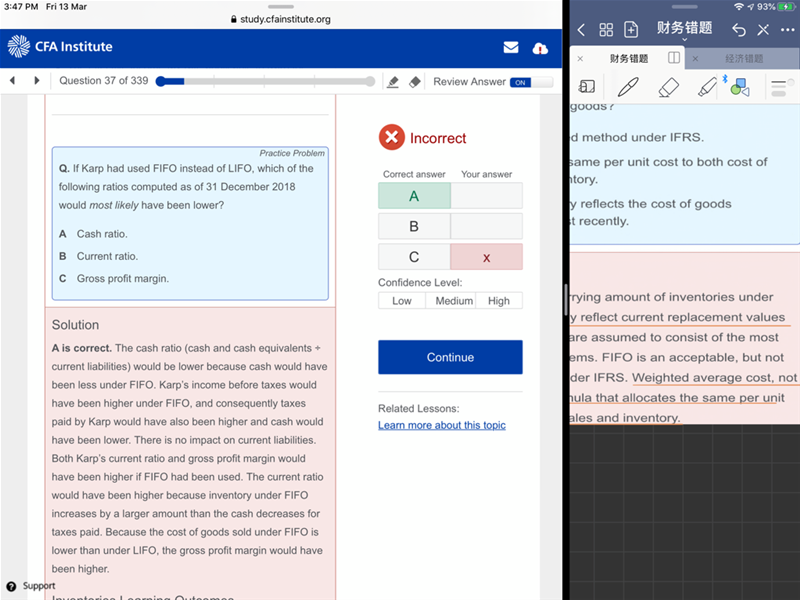Viewport: 800px width, 600px height.
Task: Add a new page in notes app
Action: point(629,30)
